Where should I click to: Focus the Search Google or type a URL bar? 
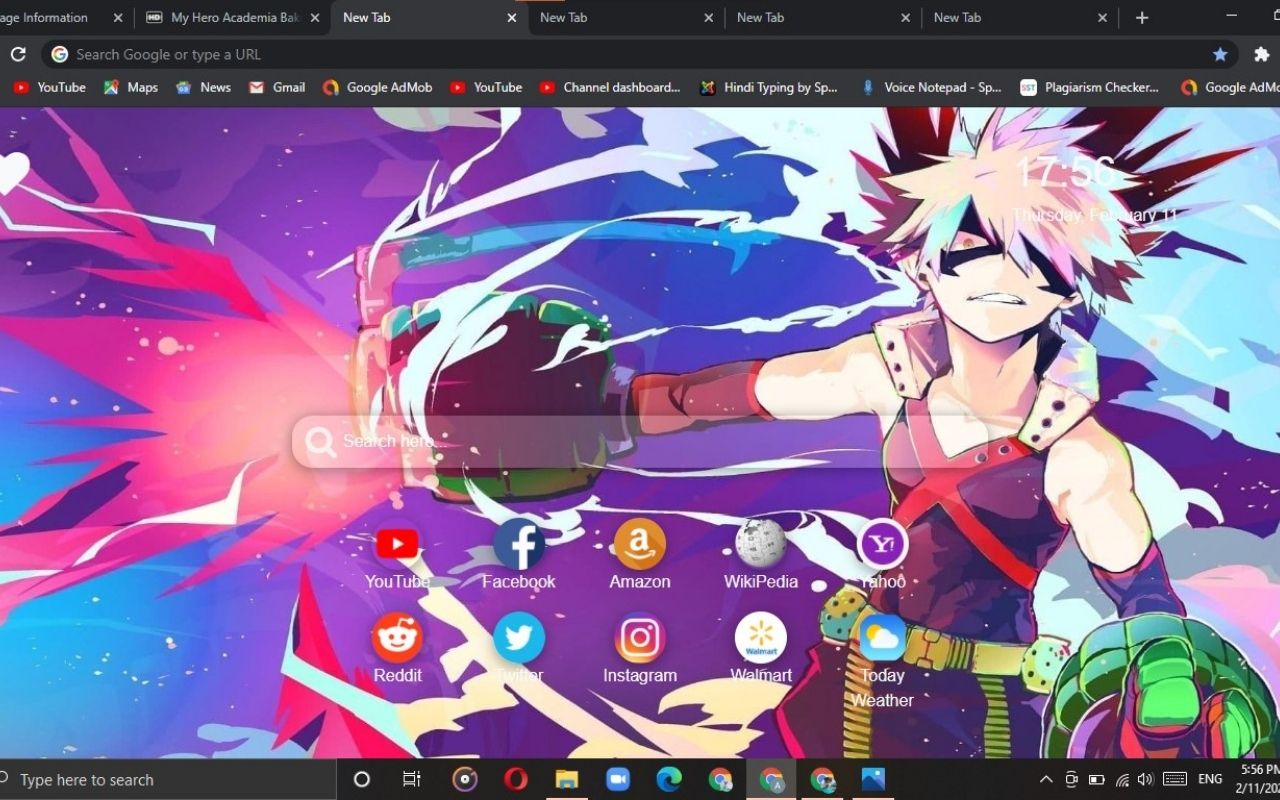[x=640, y=54]
